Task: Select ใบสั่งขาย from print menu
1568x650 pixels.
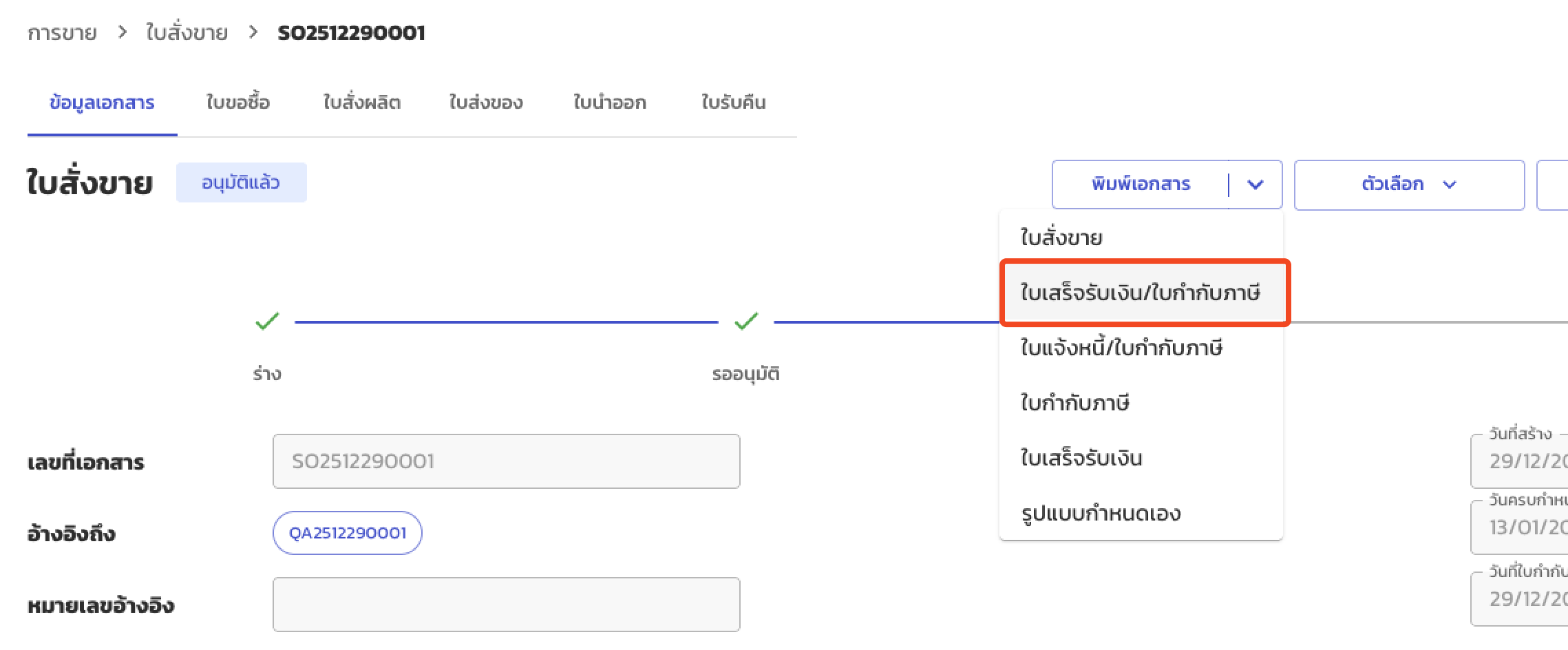Action: [x=1061, y=238]
